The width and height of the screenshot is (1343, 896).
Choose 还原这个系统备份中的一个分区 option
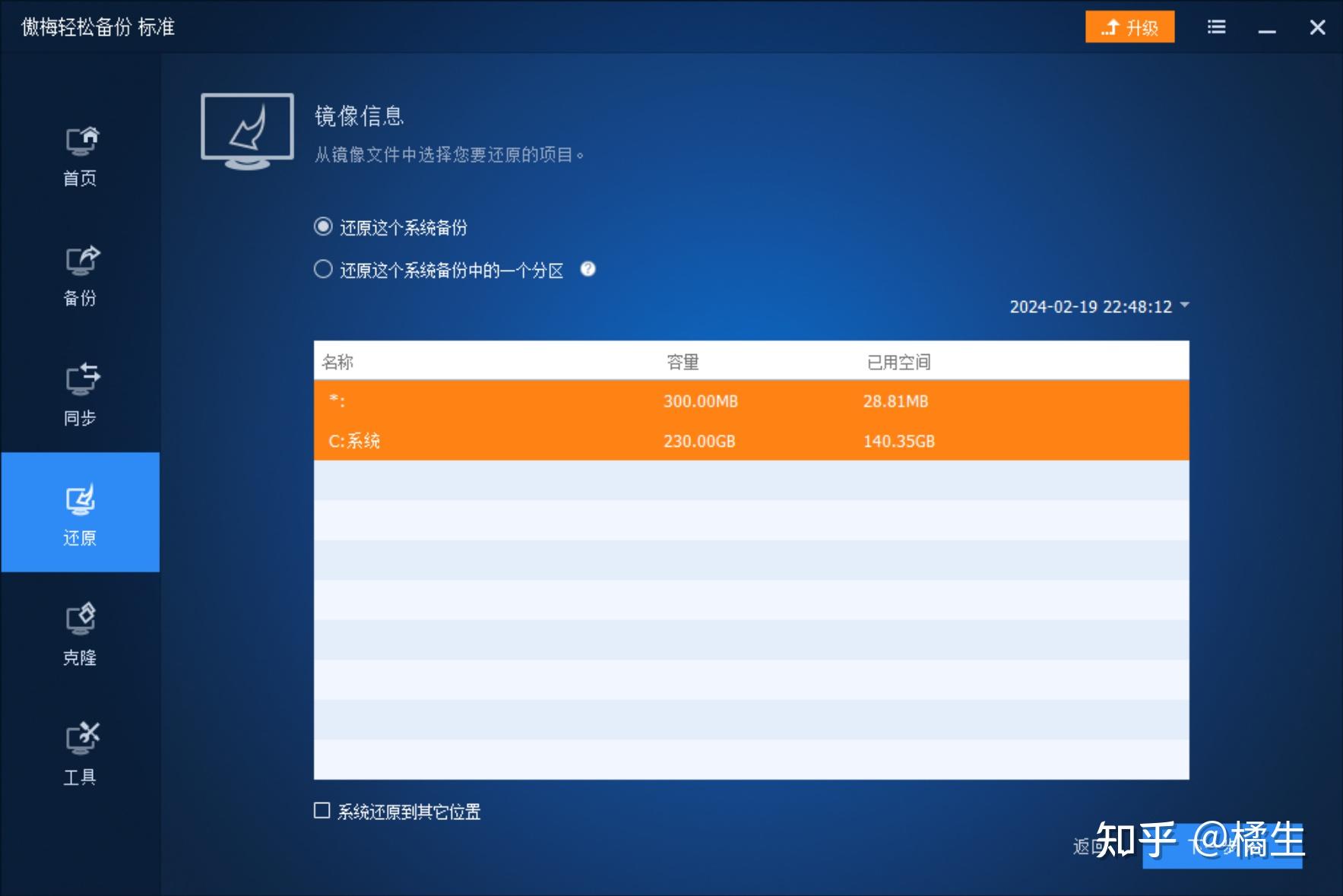coord(323,269)
